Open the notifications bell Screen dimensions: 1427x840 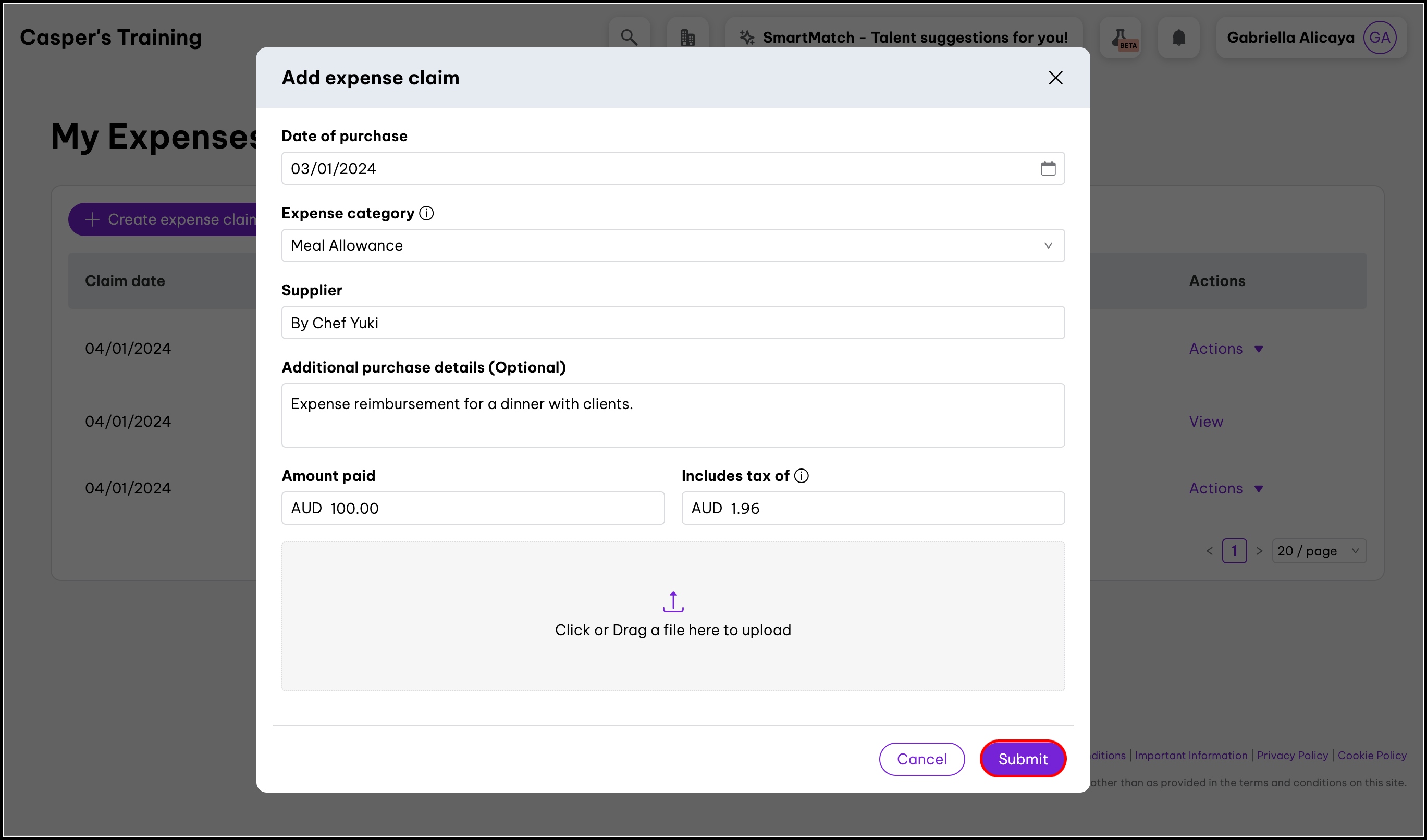(1178, 38)
